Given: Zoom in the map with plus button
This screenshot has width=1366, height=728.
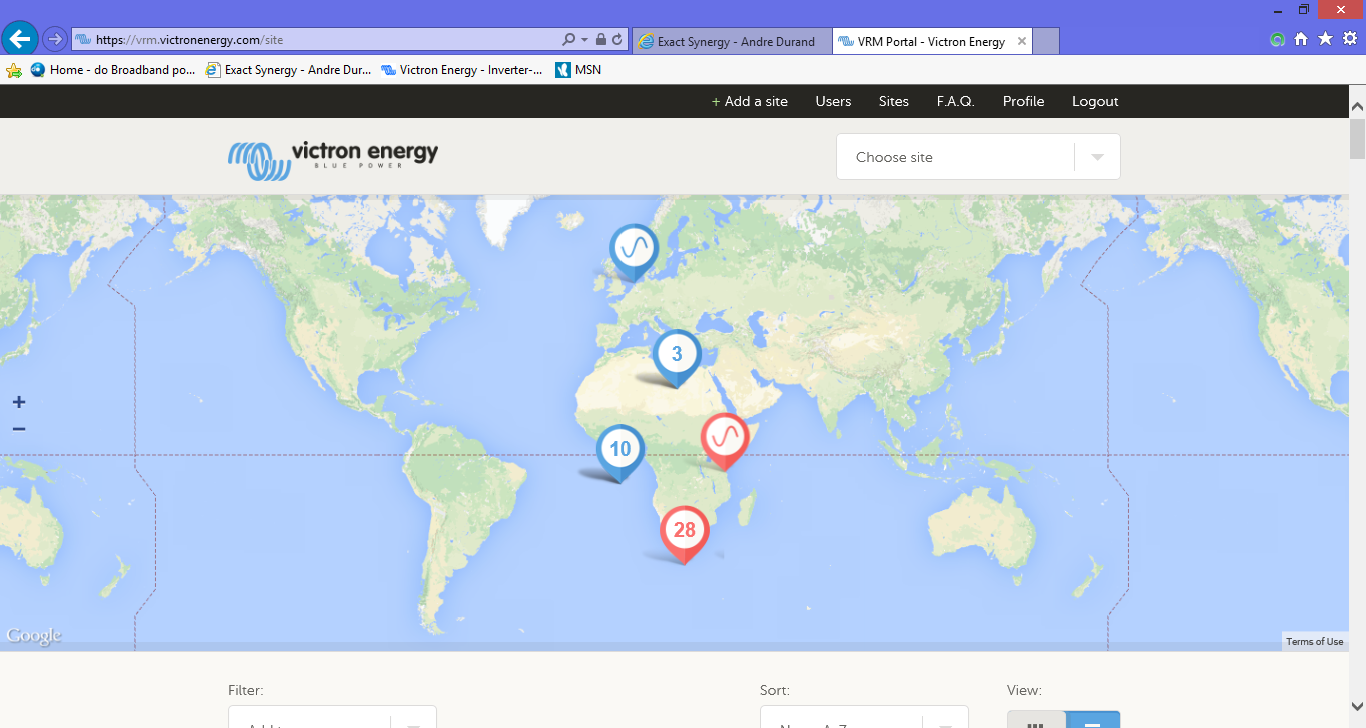Looking at the screenshot, I should click(19, 402).
